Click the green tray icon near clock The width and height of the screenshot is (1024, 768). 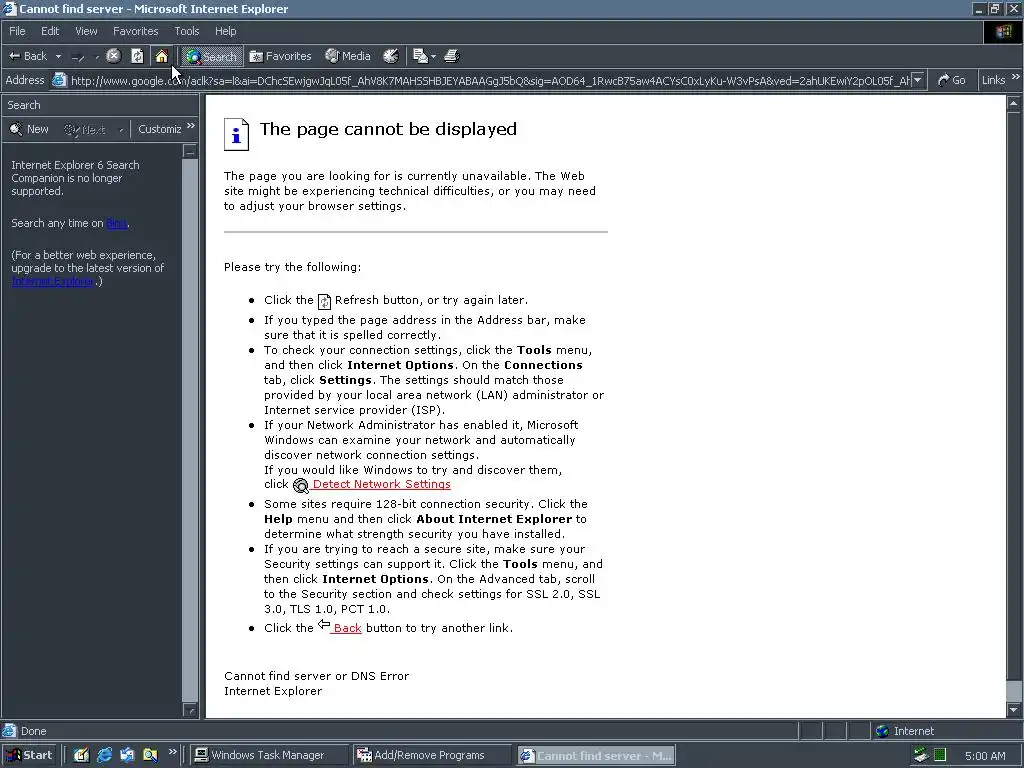940,756
